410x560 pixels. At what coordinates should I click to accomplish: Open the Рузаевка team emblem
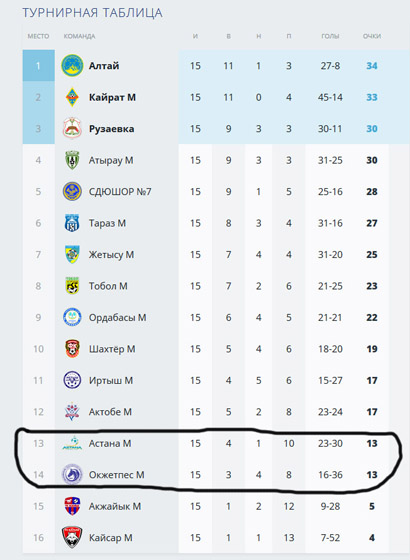pyautogui.click(x=72, y=128)
